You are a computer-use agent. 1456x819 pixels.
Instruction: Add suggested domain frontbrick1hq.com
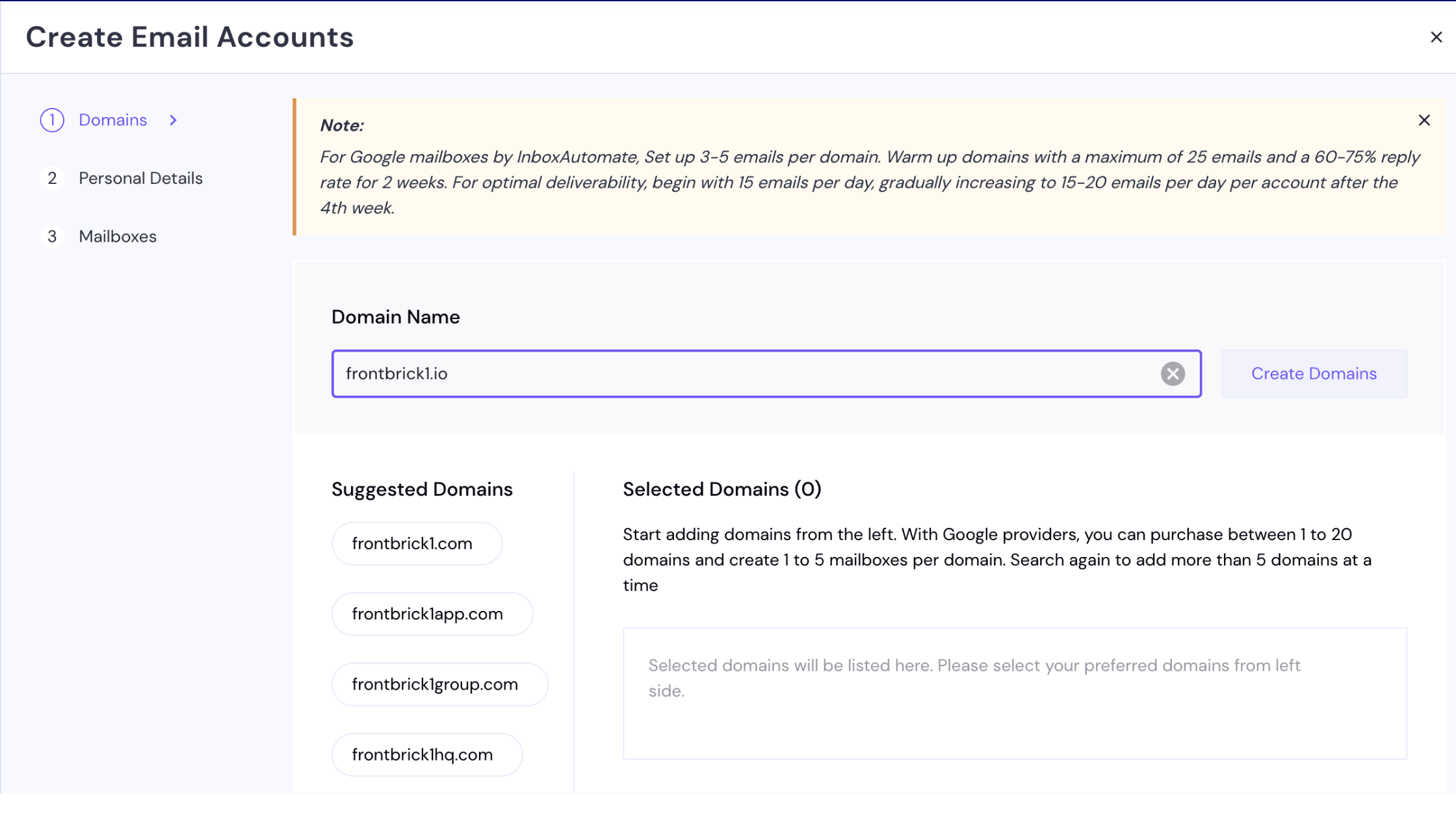click(427, 755)
